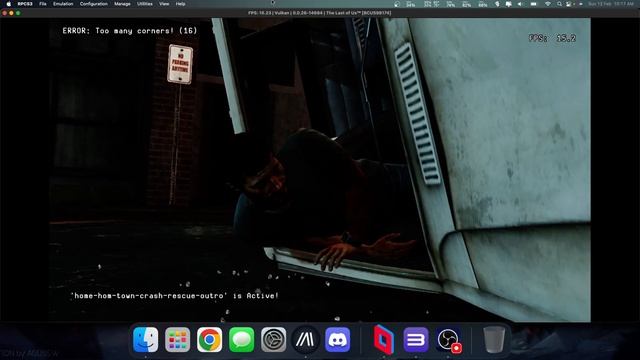Close the game window with red button
Screen dimensions: 640x360
pos(4,13)
